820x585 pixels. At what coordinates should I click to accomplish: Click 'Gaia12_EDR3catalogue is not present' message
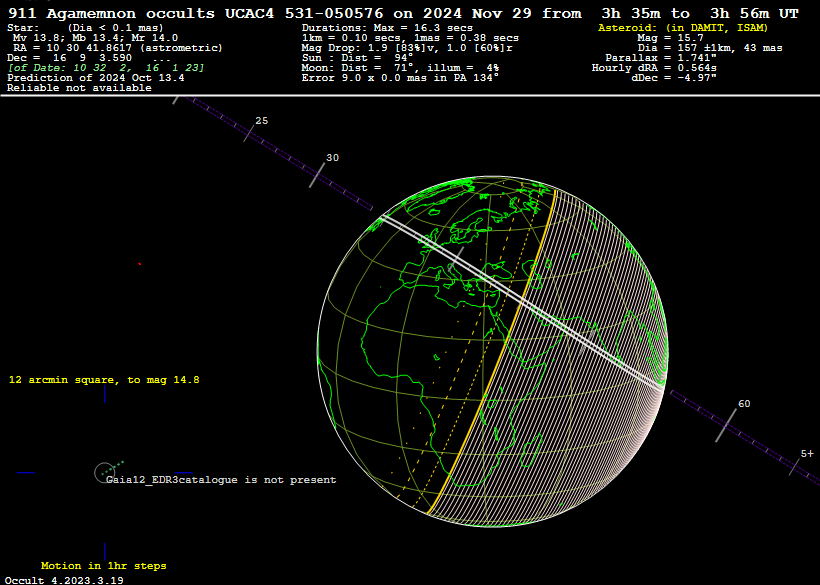click(221, 479)
